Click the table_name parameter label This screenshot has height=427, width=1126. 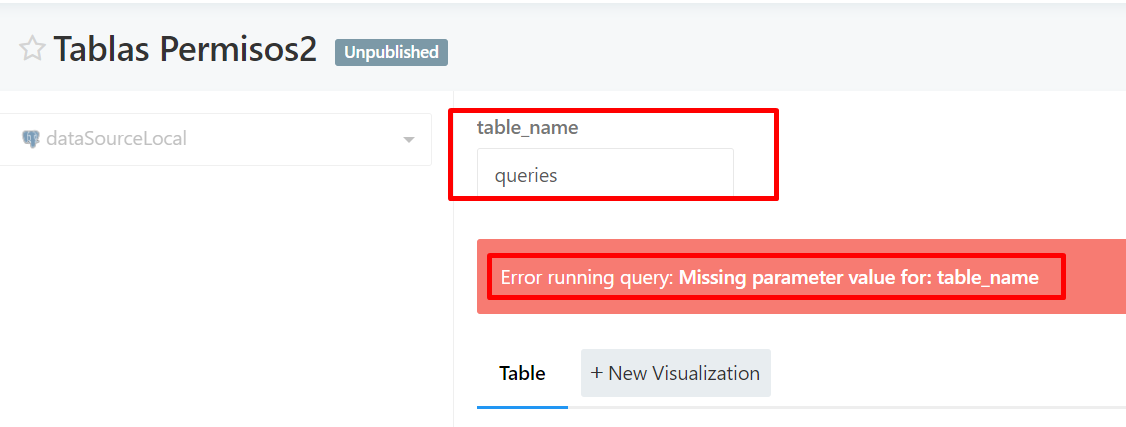528,128
